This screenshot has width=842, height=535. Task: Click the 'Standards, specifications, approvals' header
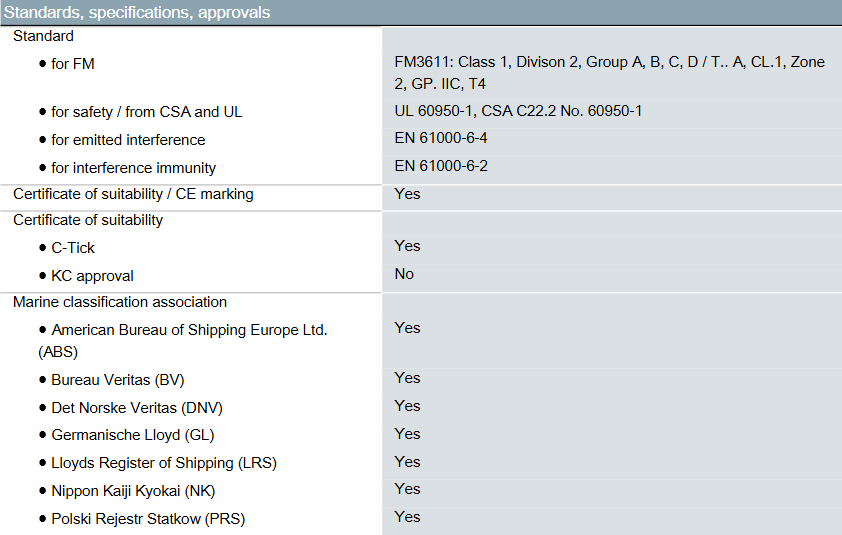pyautogui.click(x=137, y=12)
